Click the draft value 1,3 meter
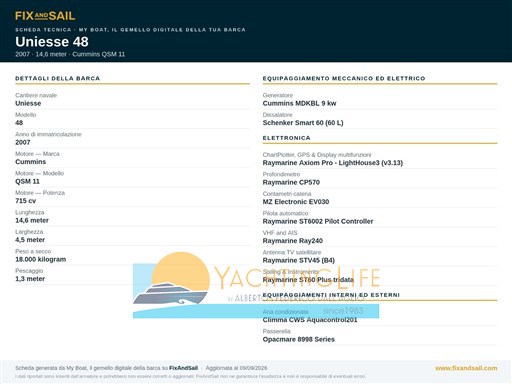 pos(30,279)
